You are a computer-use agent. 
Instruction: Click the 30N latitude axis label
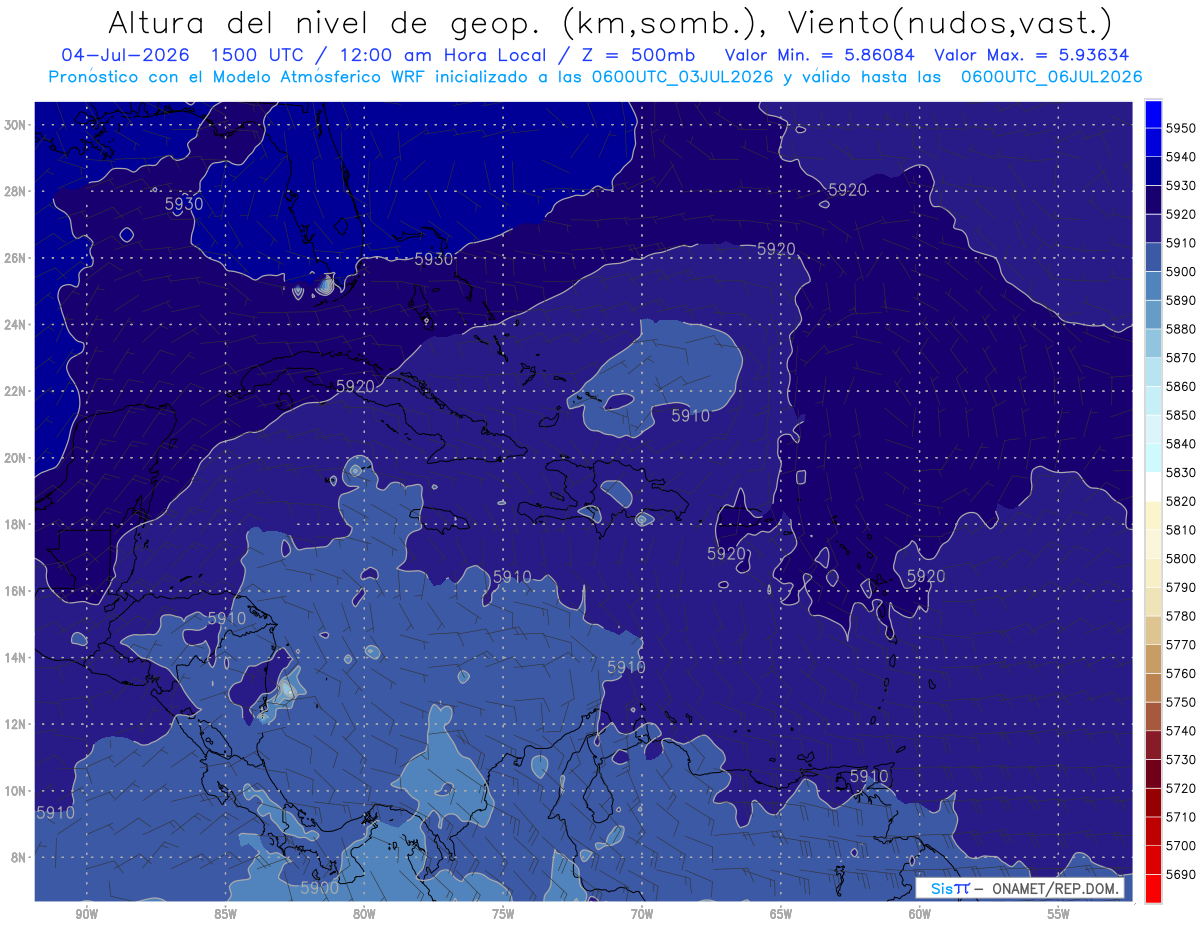17,125
